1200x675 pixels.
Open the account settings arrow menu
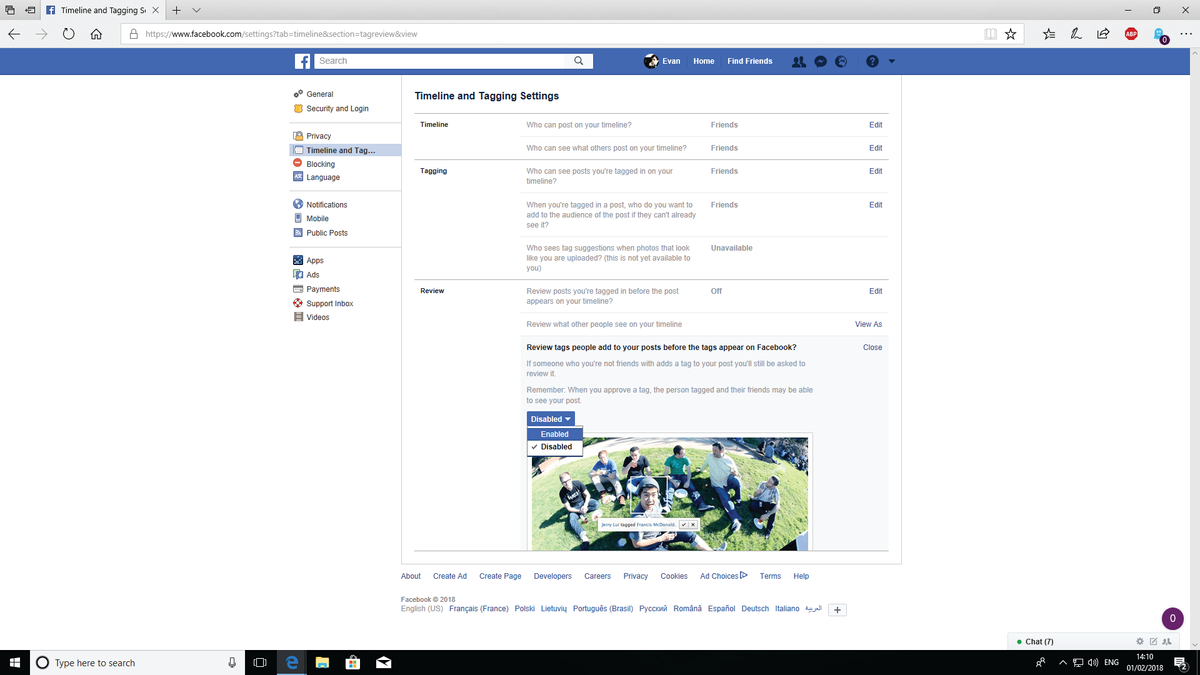click(891, 61)
